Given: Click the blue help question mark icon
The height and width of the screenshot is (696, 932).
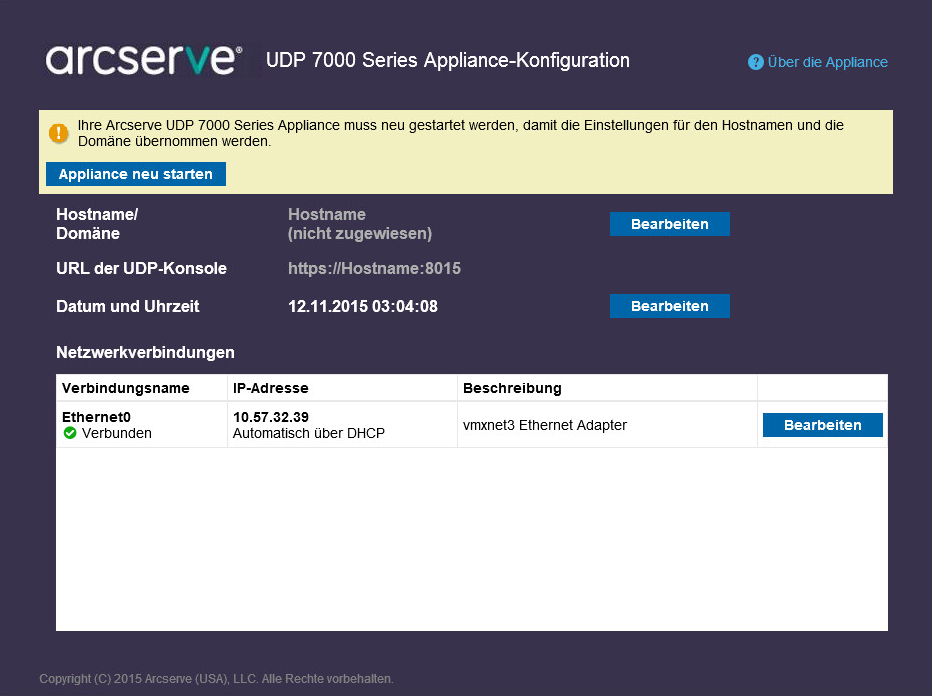Looking at the screenshot, I should tap(755, 62).
